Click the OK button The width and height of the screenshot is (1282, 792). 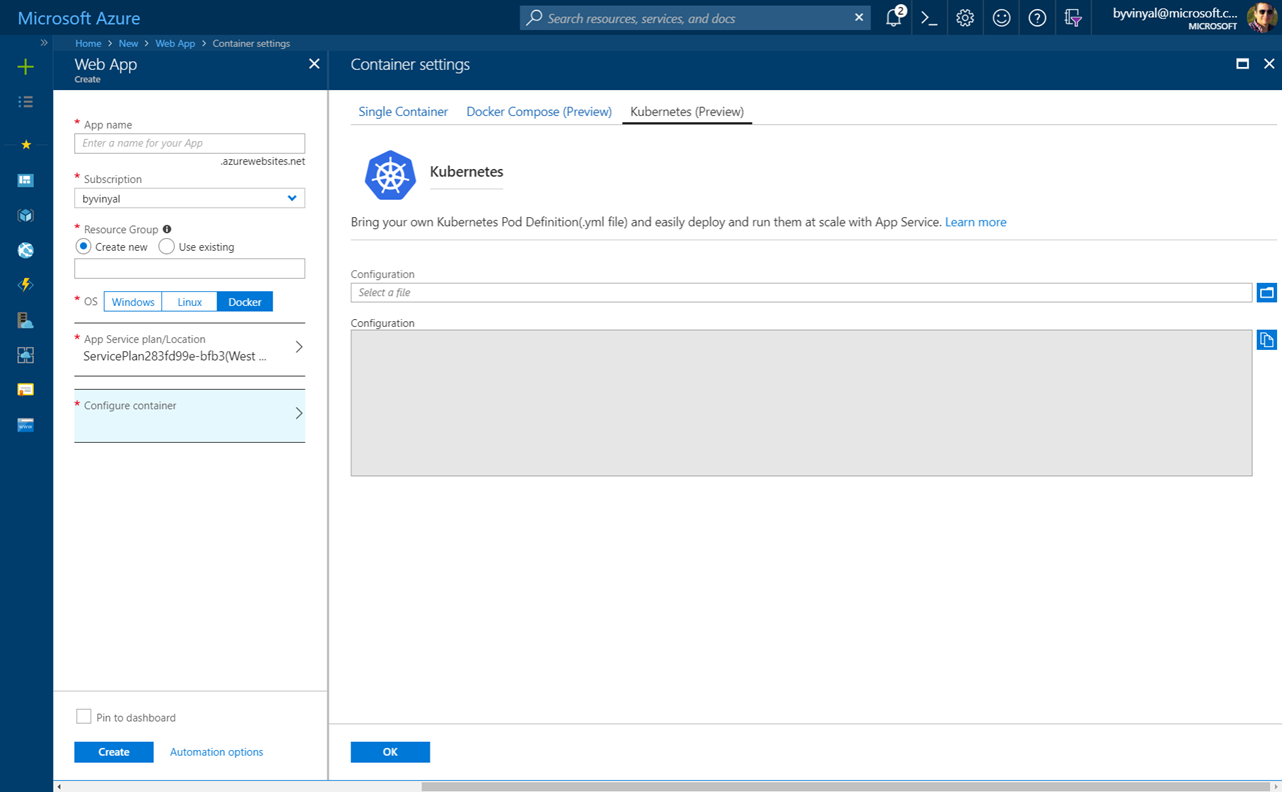[390, 752]
